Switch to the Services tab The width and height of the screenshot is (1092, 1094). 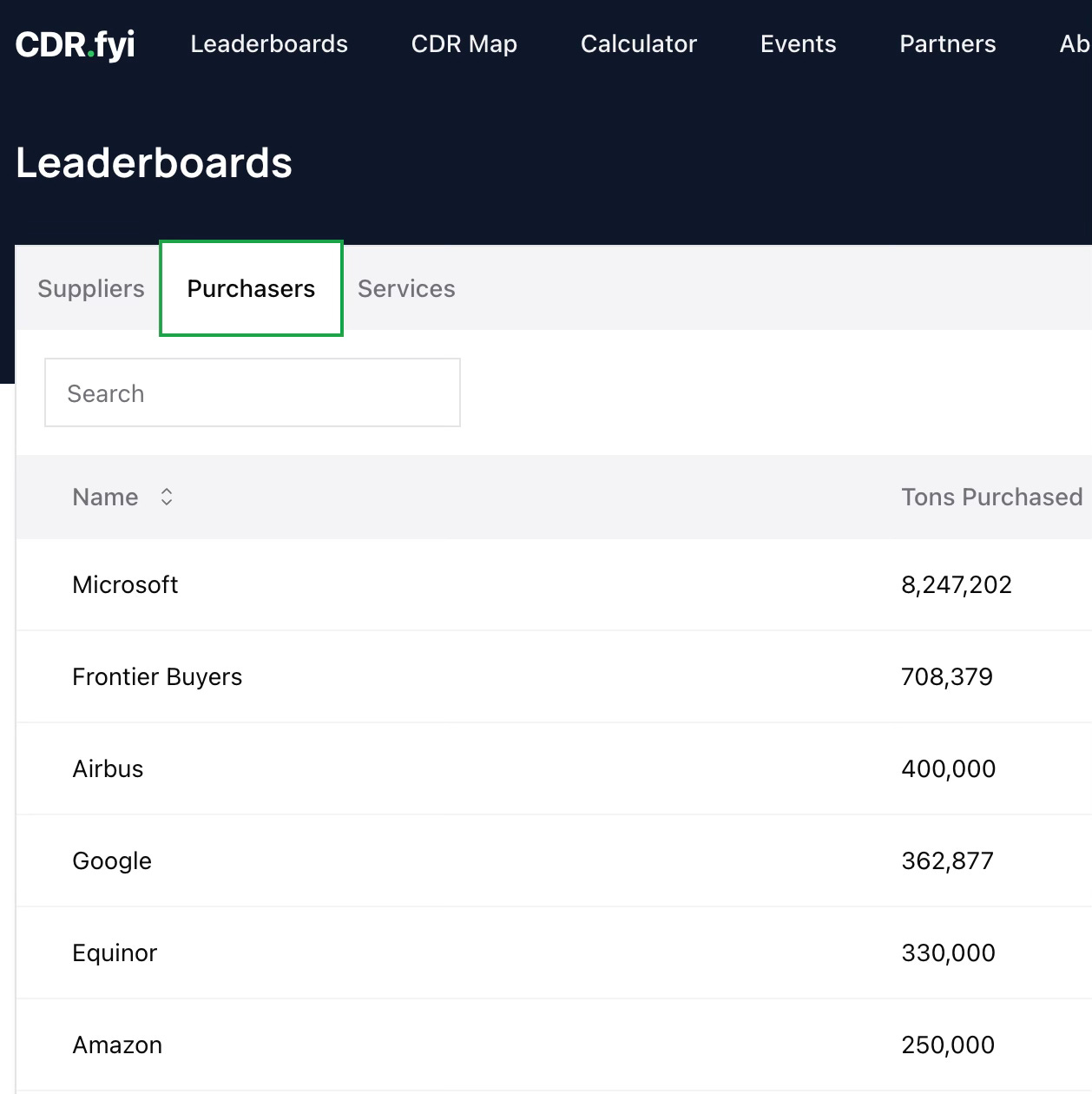pos(406,288)
